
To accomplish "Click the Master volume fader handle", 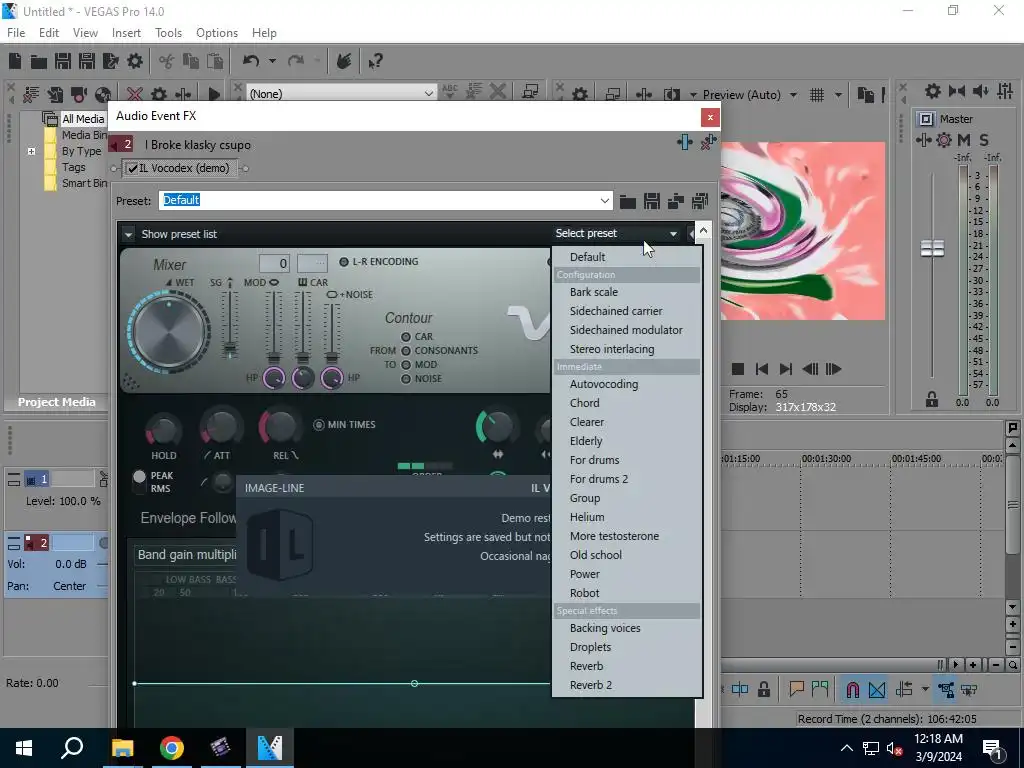I will coord(932,248).
